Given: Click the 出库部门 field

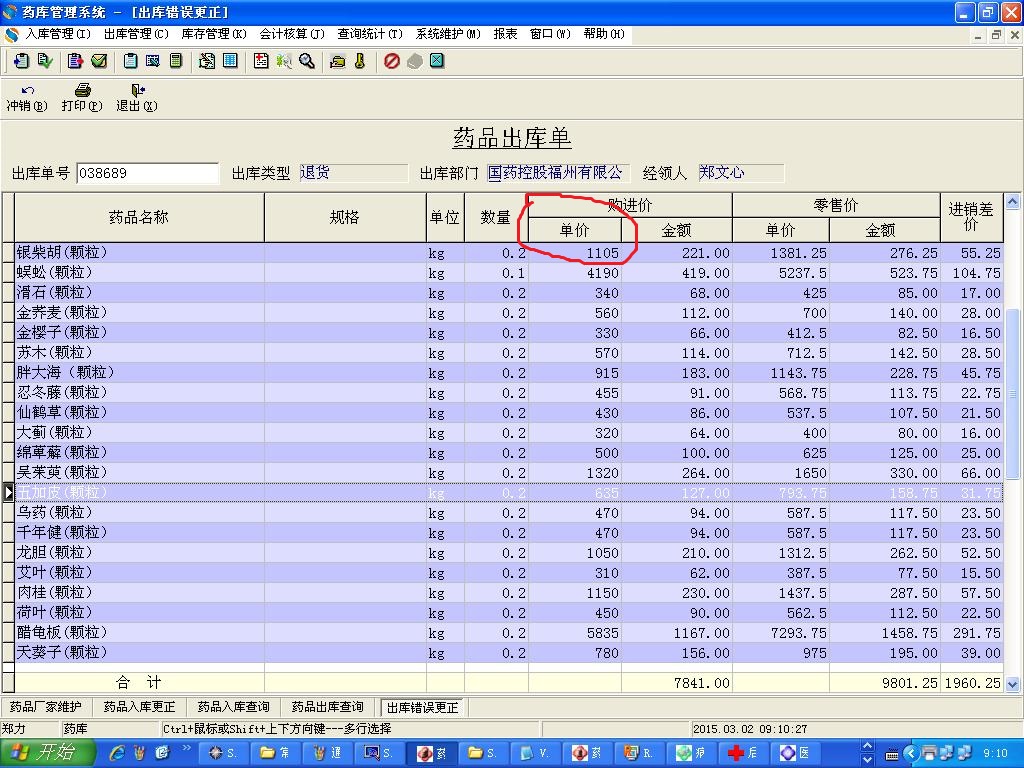Looking at the screenshot, I should pyautogui.click(x=558, y=172).
